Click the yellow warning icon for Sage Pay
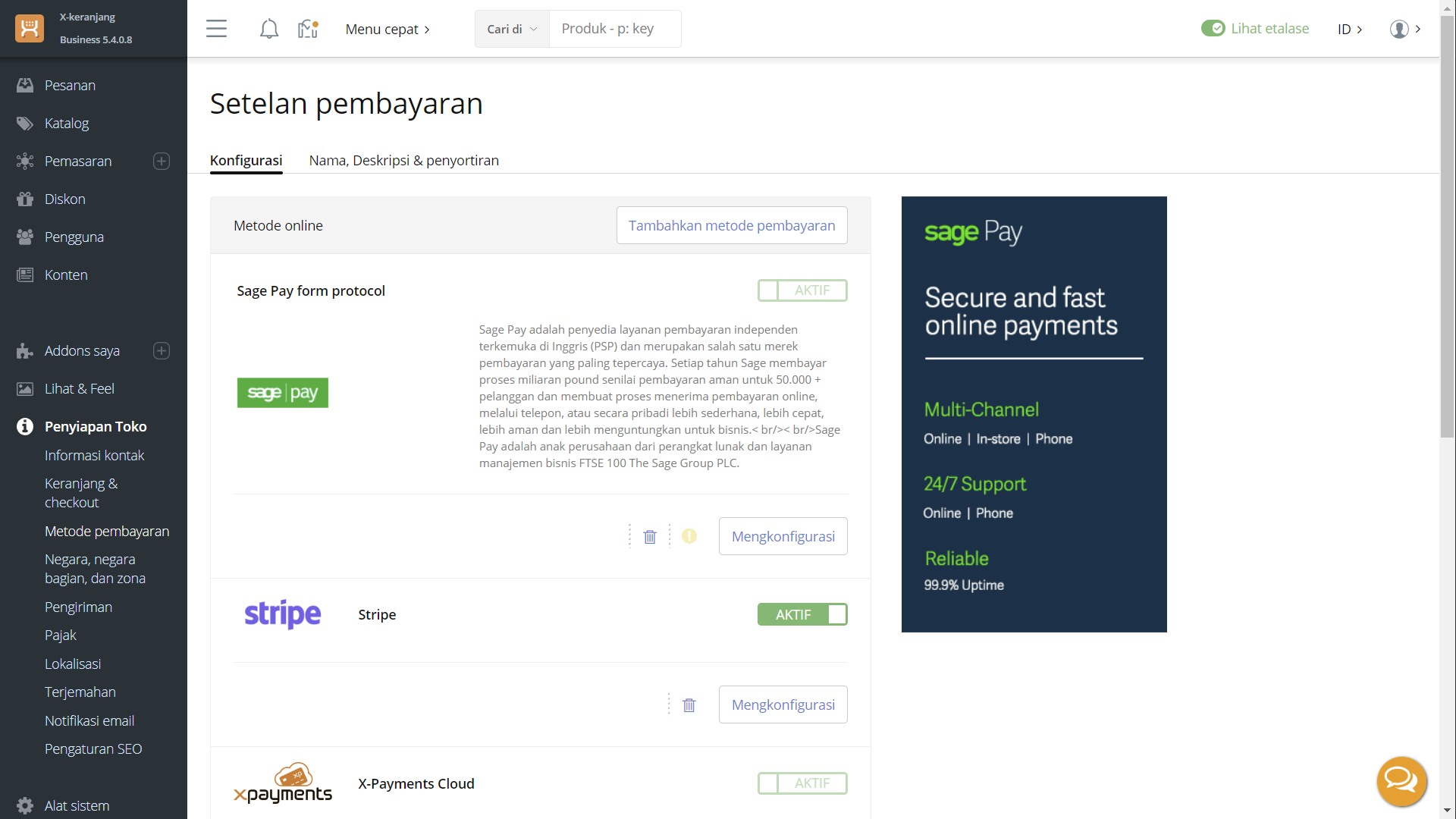Image resolution: width=1456 pixels, height=819 pixels. pos(689,536)
